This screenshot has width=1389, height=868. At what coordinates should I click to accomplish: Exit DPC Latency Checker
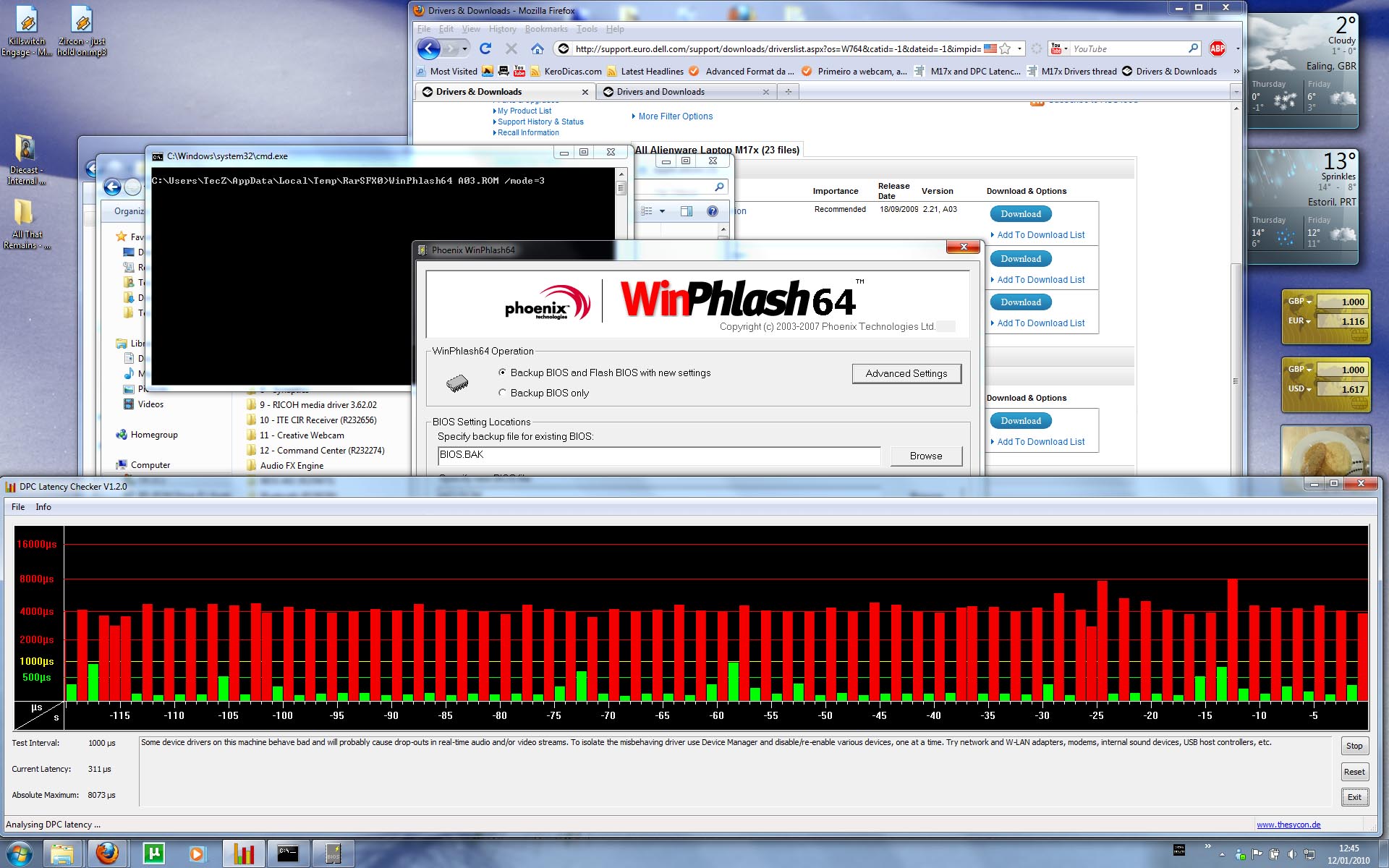(x=1354, y=797)
